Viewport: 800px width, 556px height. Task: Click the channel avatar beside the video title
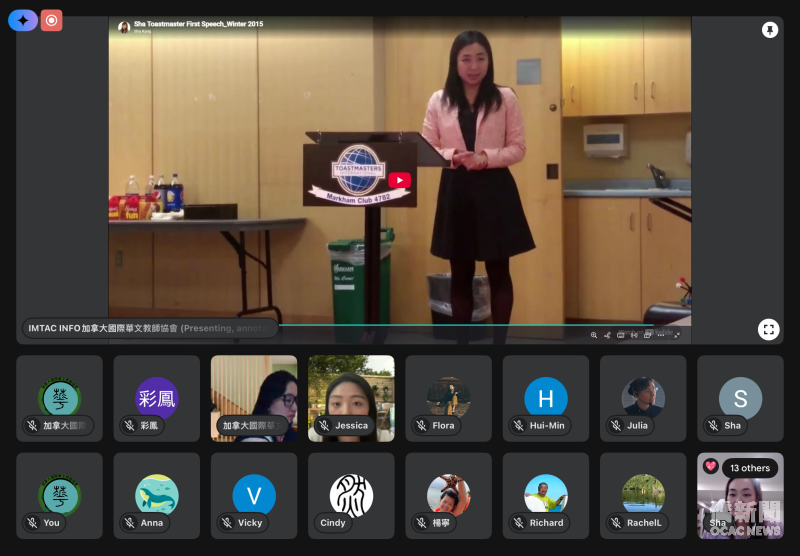click(x=124, y=27)
